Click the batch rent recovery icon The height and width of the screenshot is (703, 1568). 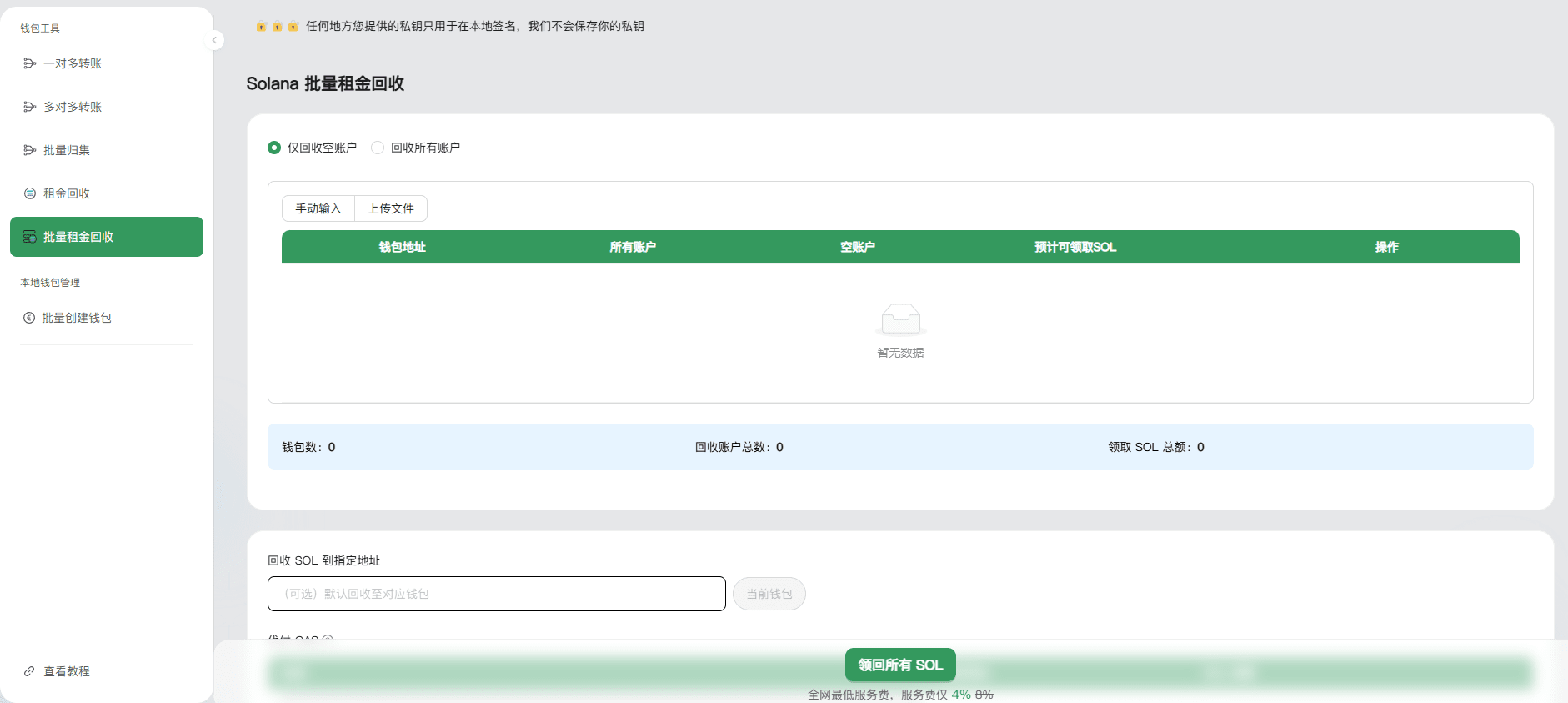pyautogui.click(x=29, y=237)
